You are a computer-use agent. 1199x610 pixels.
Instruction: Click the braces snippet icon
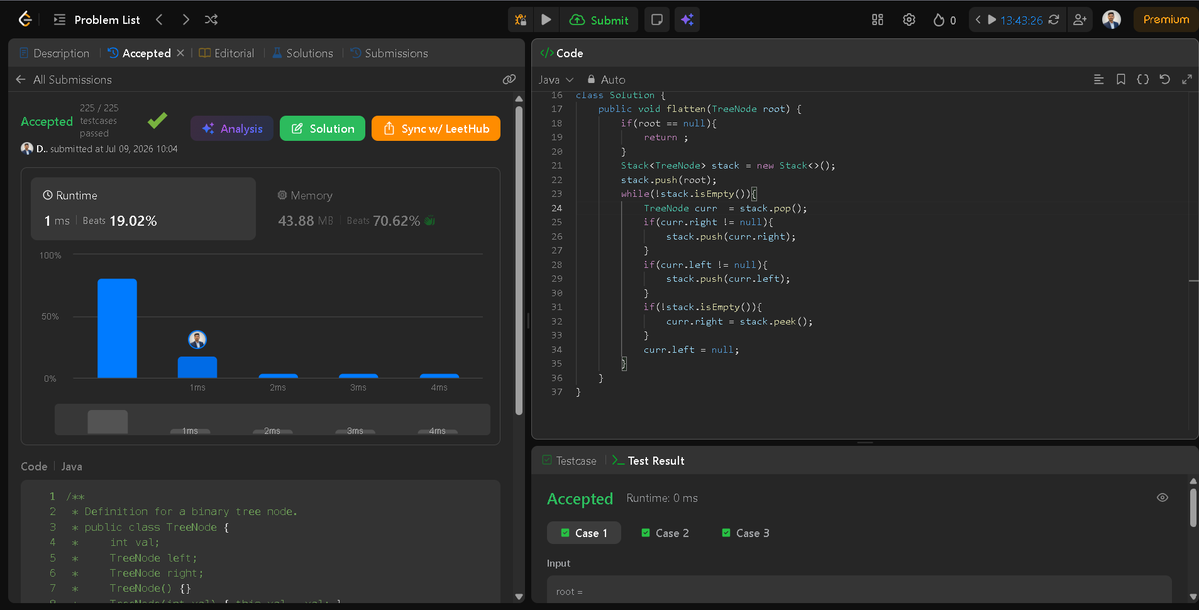[1142, 79]
